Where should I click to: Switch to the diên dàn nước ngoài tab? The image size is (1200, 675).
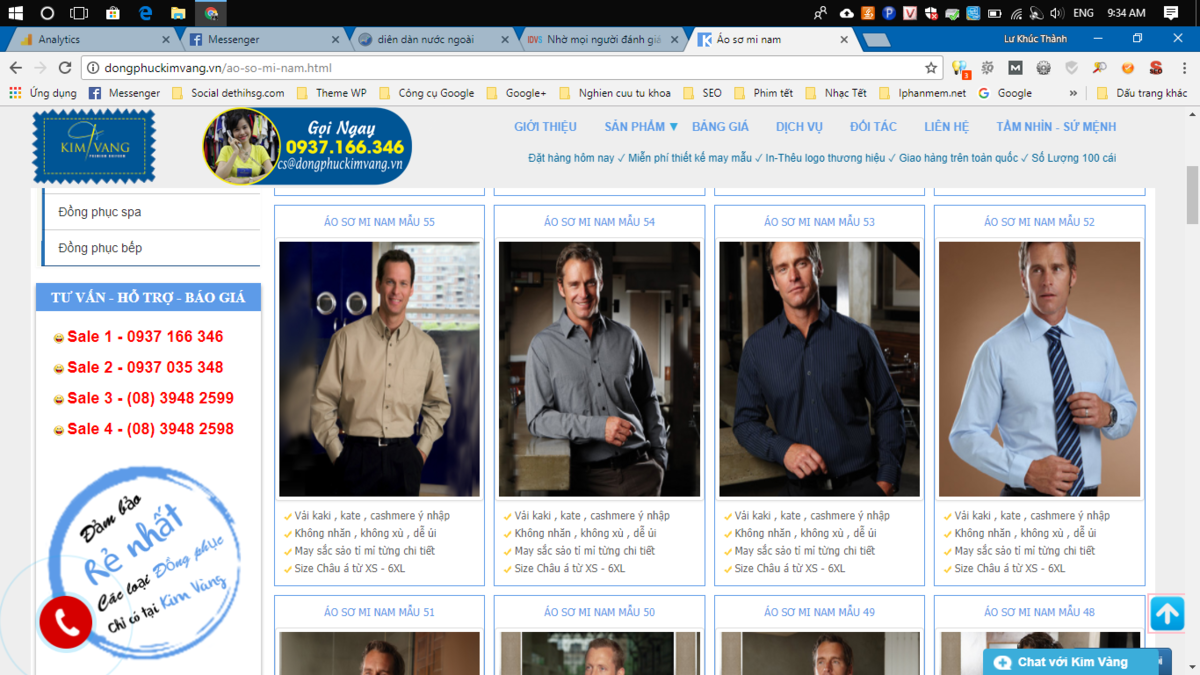430,39
